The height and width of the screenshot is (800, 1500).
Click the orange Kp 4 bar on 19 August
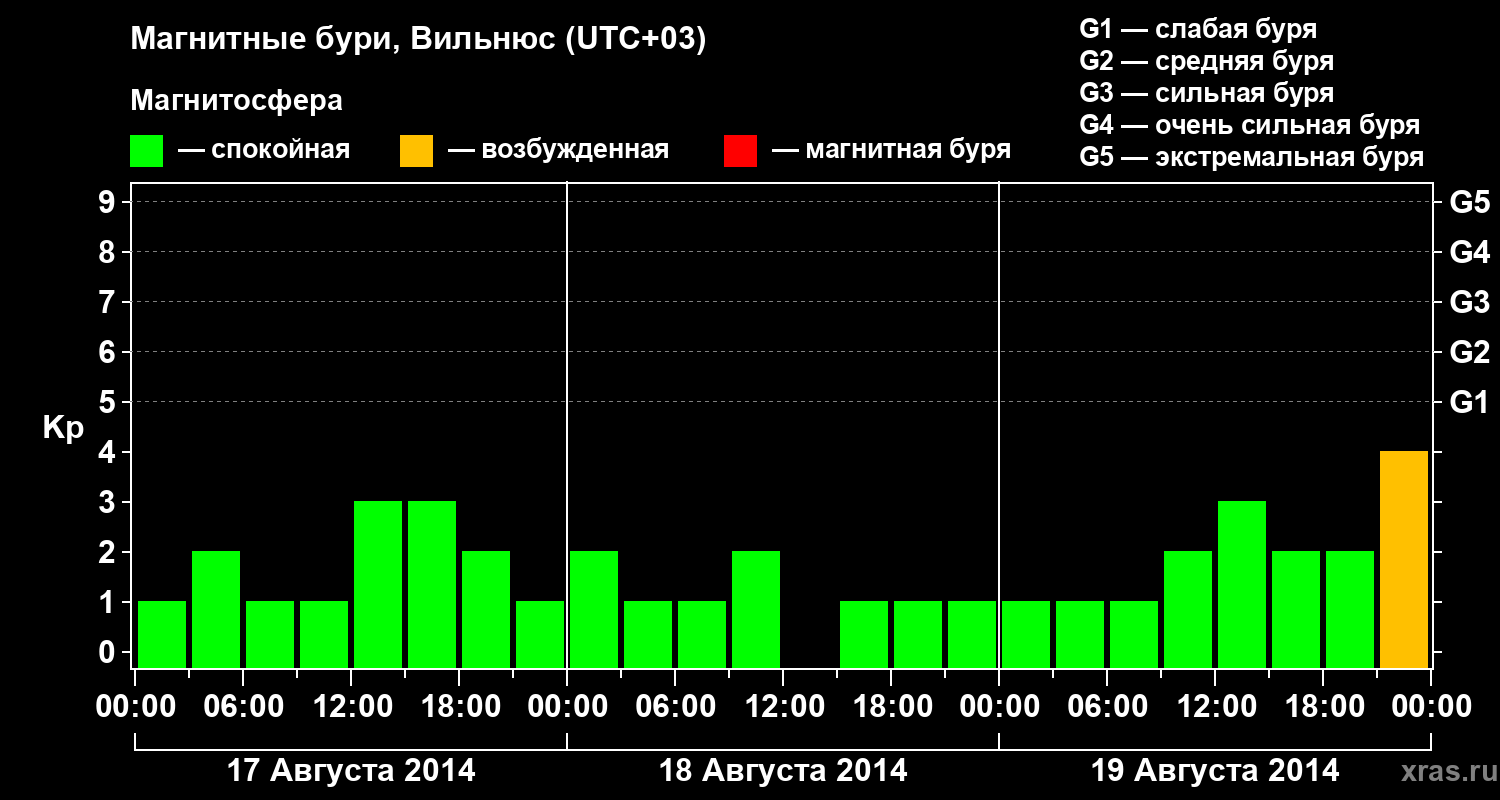tap(1404, 560)
